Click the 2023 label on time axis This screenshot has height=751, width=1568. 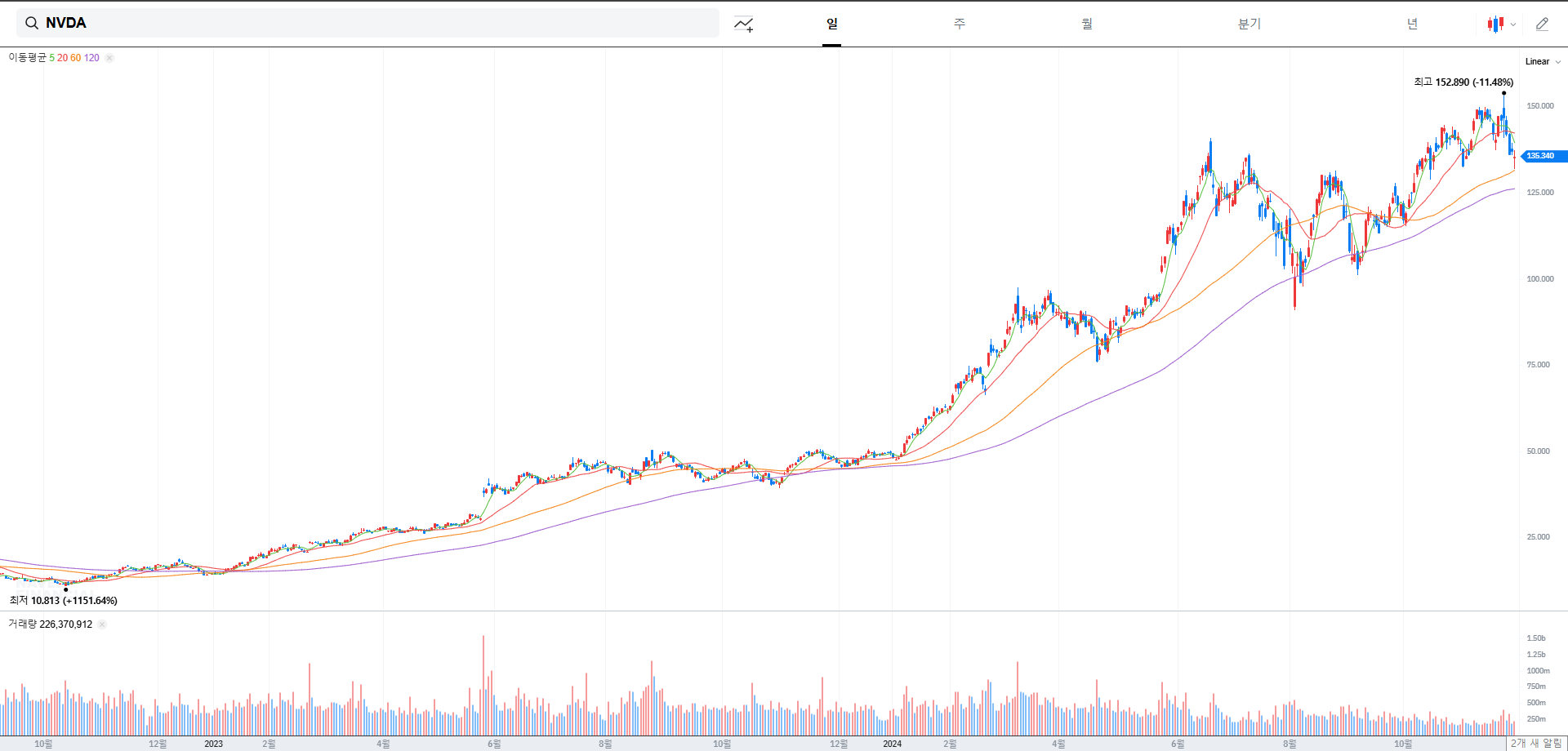[x=213, y=744]
